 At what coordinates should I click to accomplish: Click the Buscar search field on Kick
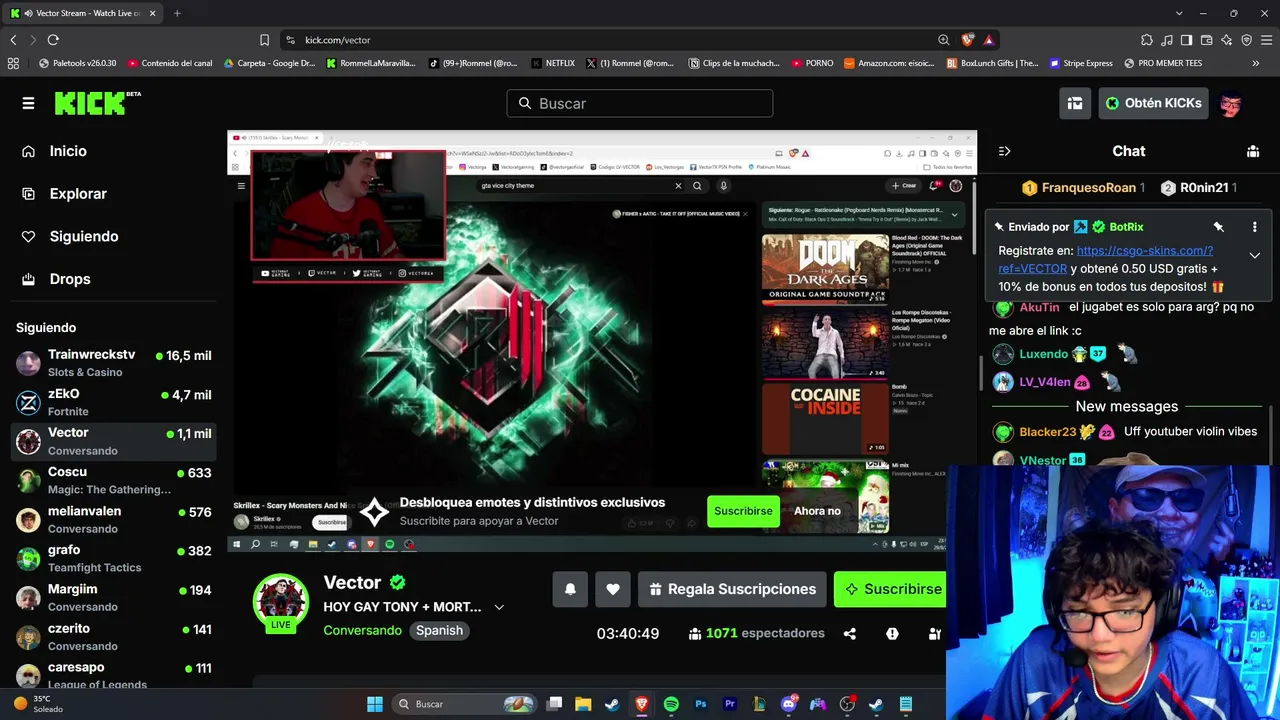(640, 103)
